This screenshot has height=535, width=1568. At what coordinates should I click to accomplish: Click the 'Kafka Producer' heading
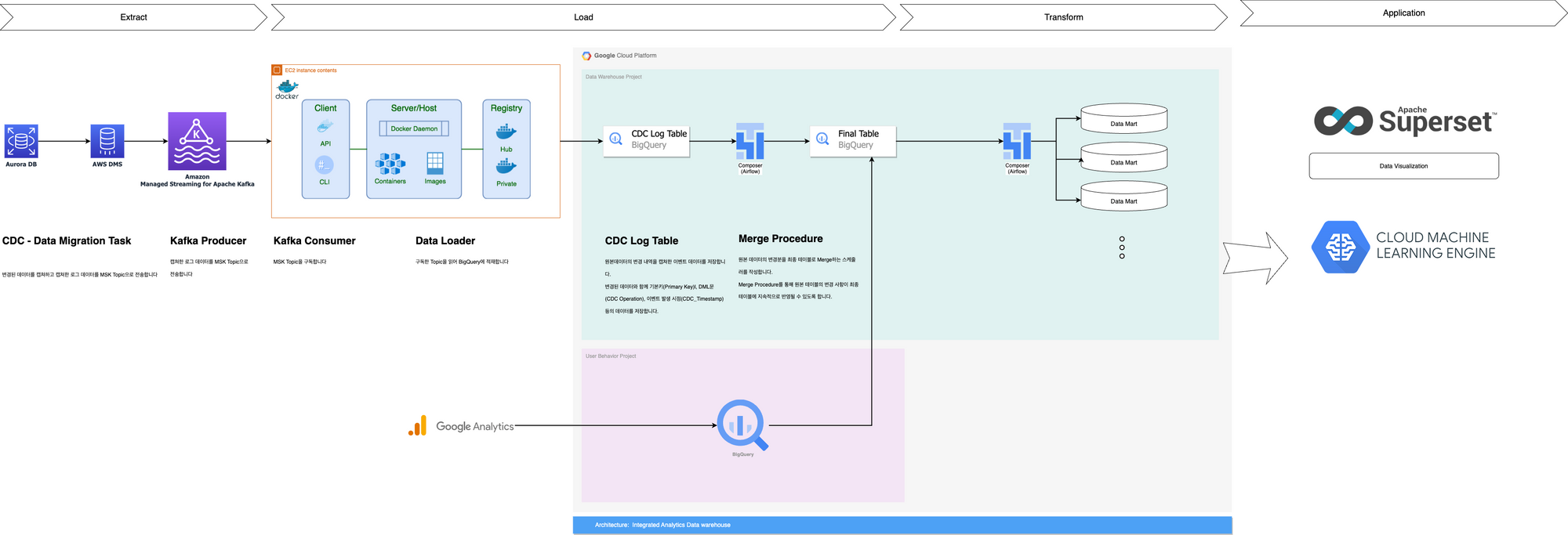tap(208, 240)
